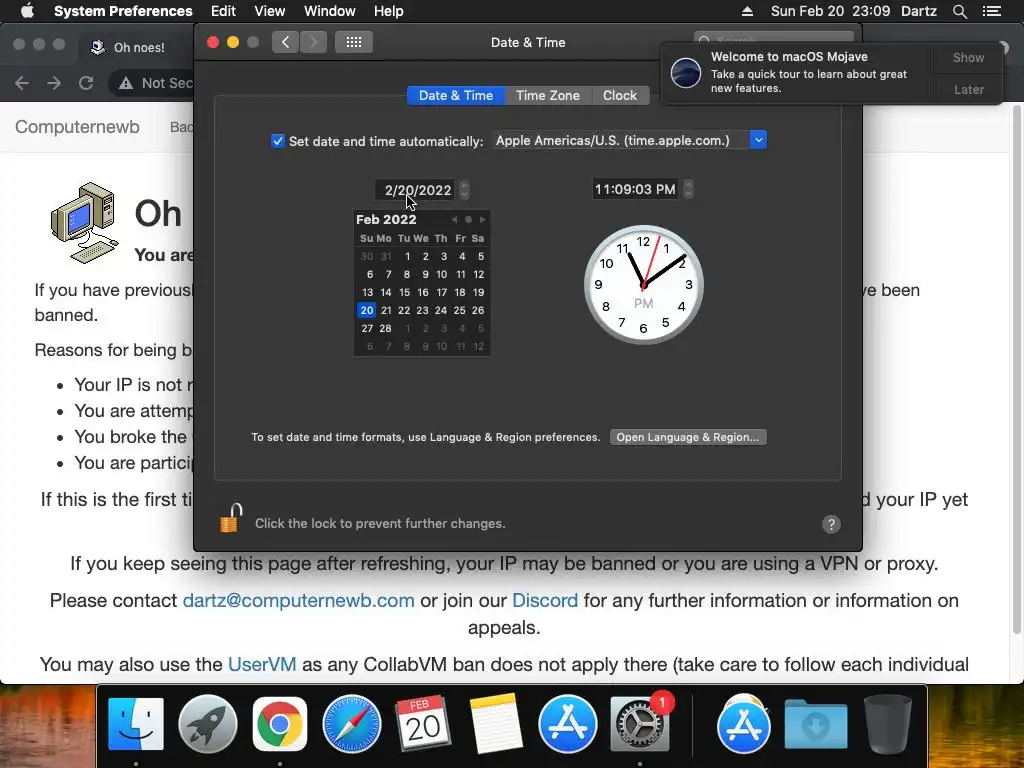Click the menu bar date and time
This screenshot has height=768, width=1024.
tap(830, 11)
